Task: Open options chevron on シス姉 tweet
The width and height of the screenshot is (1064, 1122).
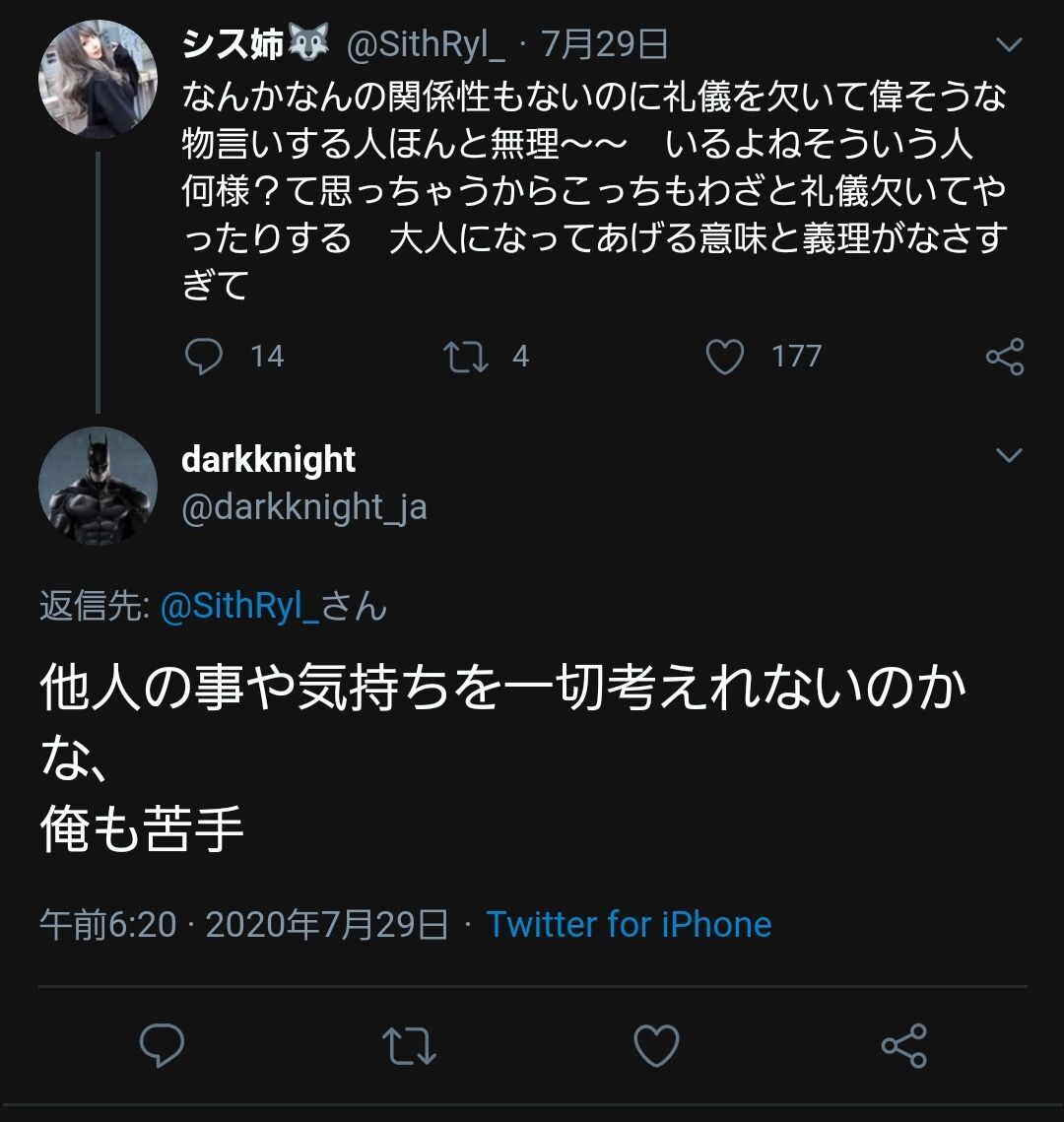Action: pyautogui.click(x=1010, y=45)
